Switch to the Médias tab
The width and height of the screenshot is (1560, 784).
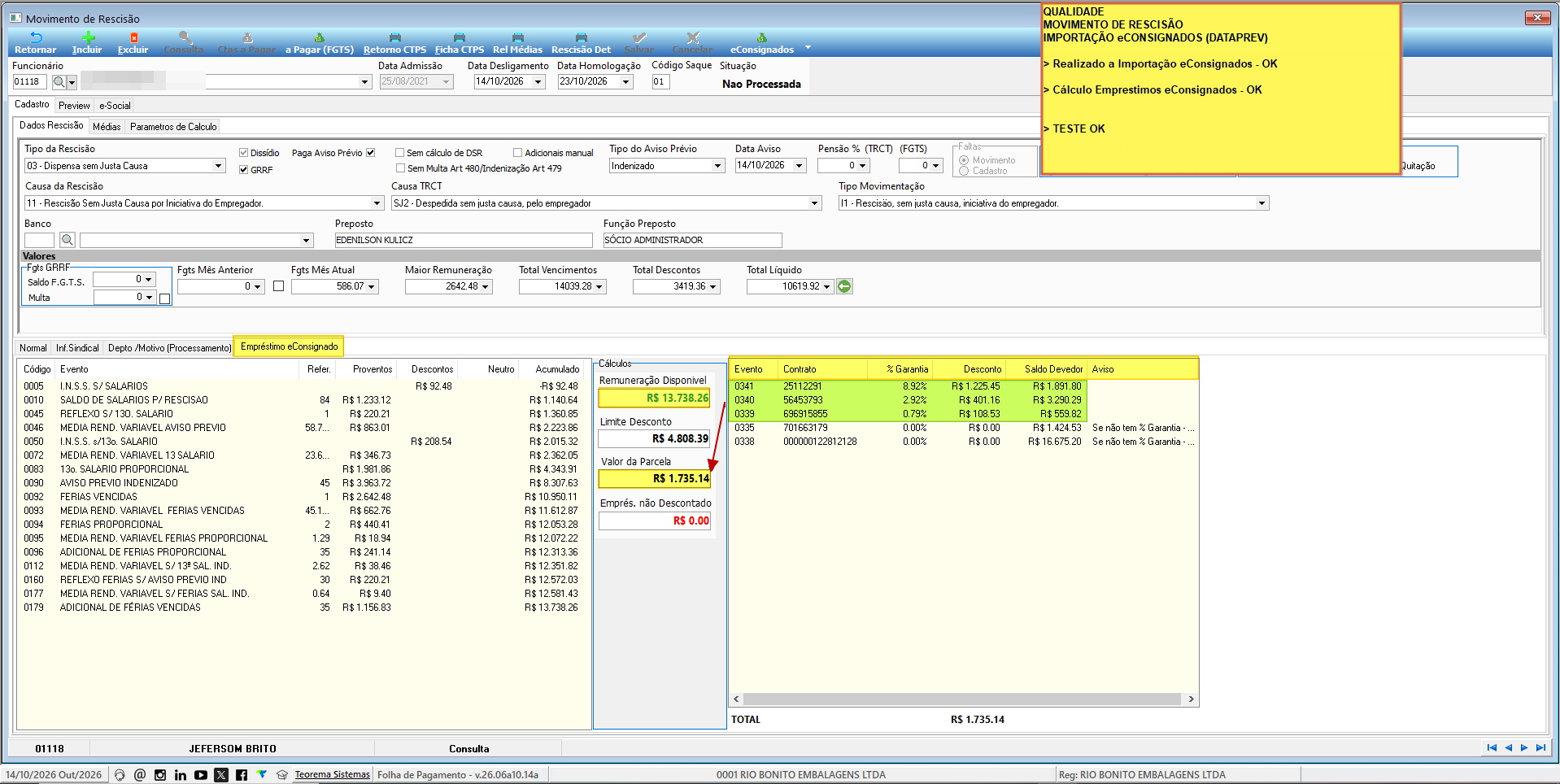pos(107,127)
